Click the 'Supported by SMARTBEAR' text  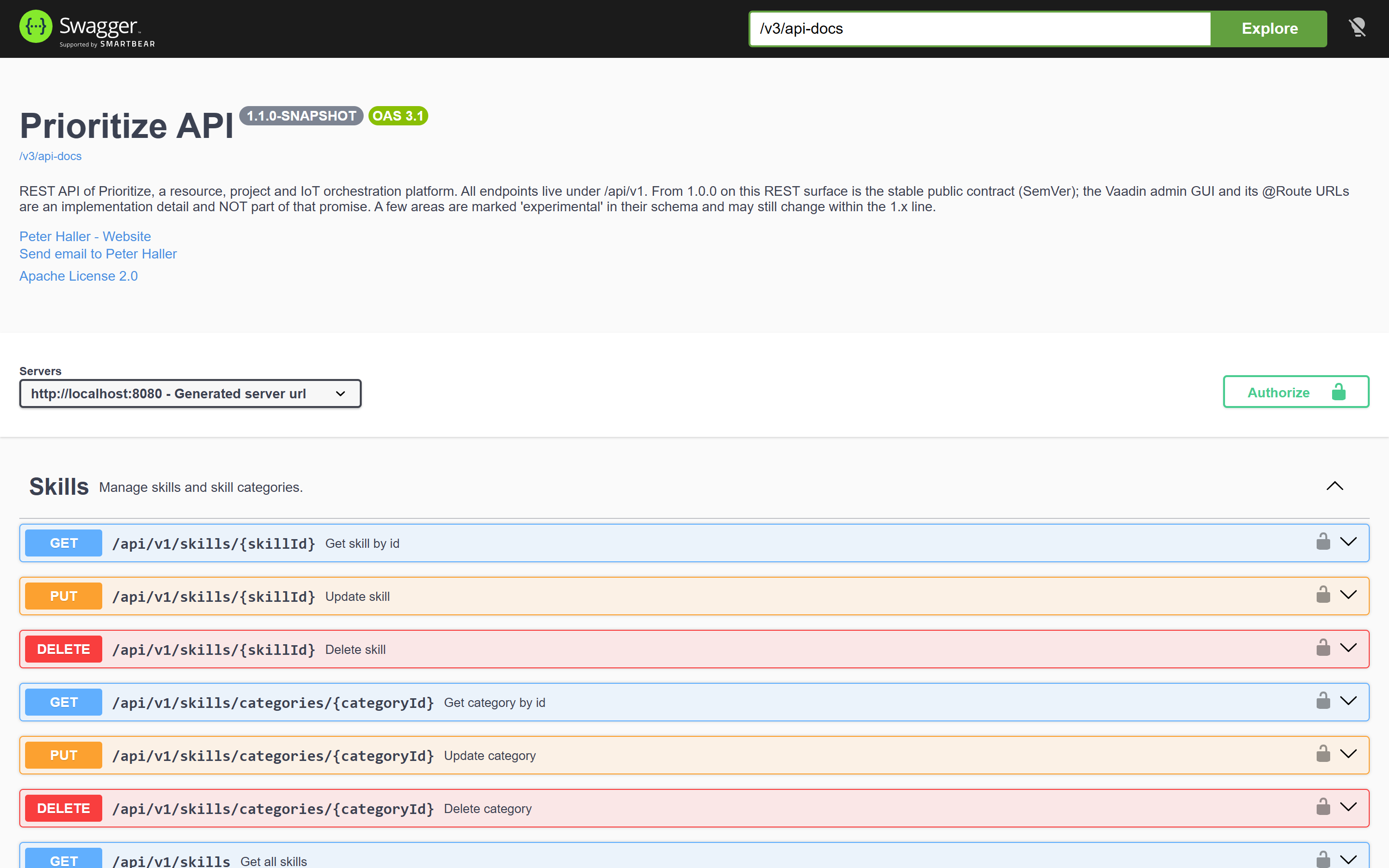(108, 44)
